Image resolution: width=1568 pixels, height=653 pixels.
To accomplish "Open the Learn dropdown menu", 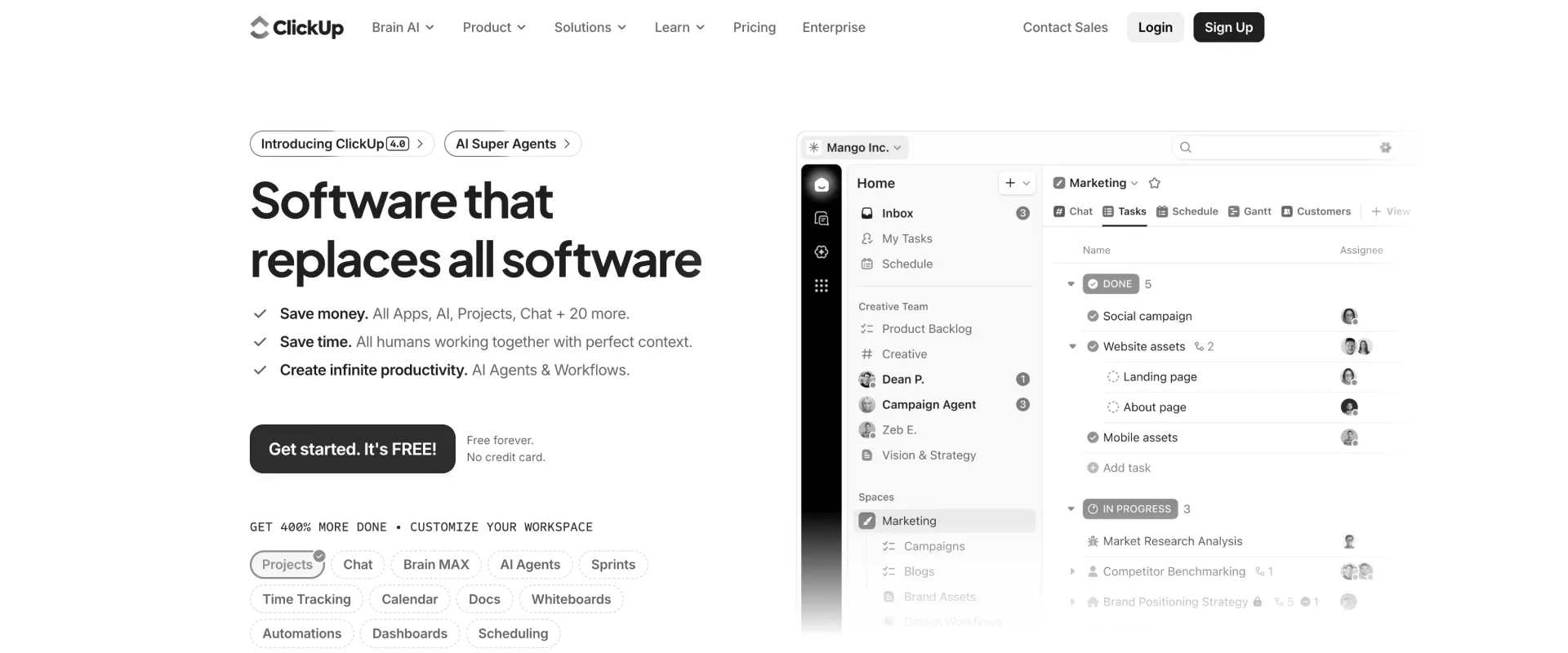I will [x=679, y=27].
